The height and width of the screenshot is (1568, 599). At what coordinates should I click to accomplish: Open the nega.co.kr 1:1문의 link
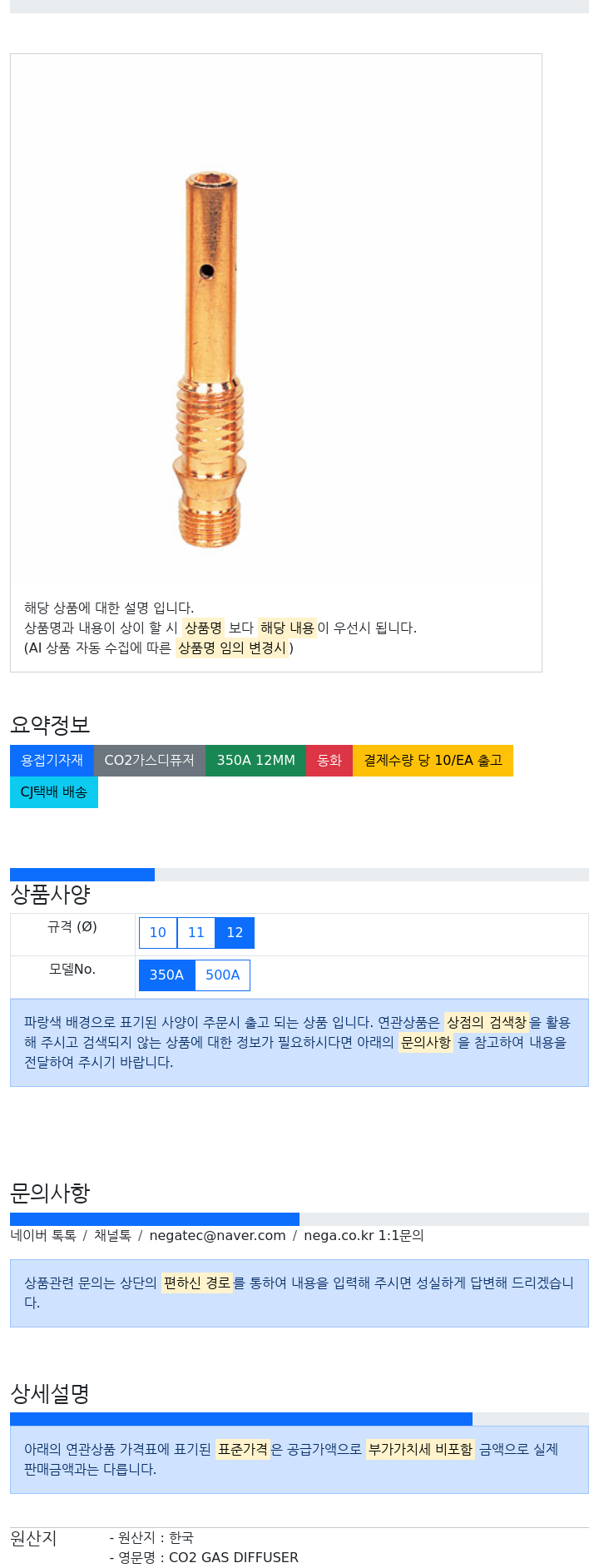click(x=364, y=1236)
